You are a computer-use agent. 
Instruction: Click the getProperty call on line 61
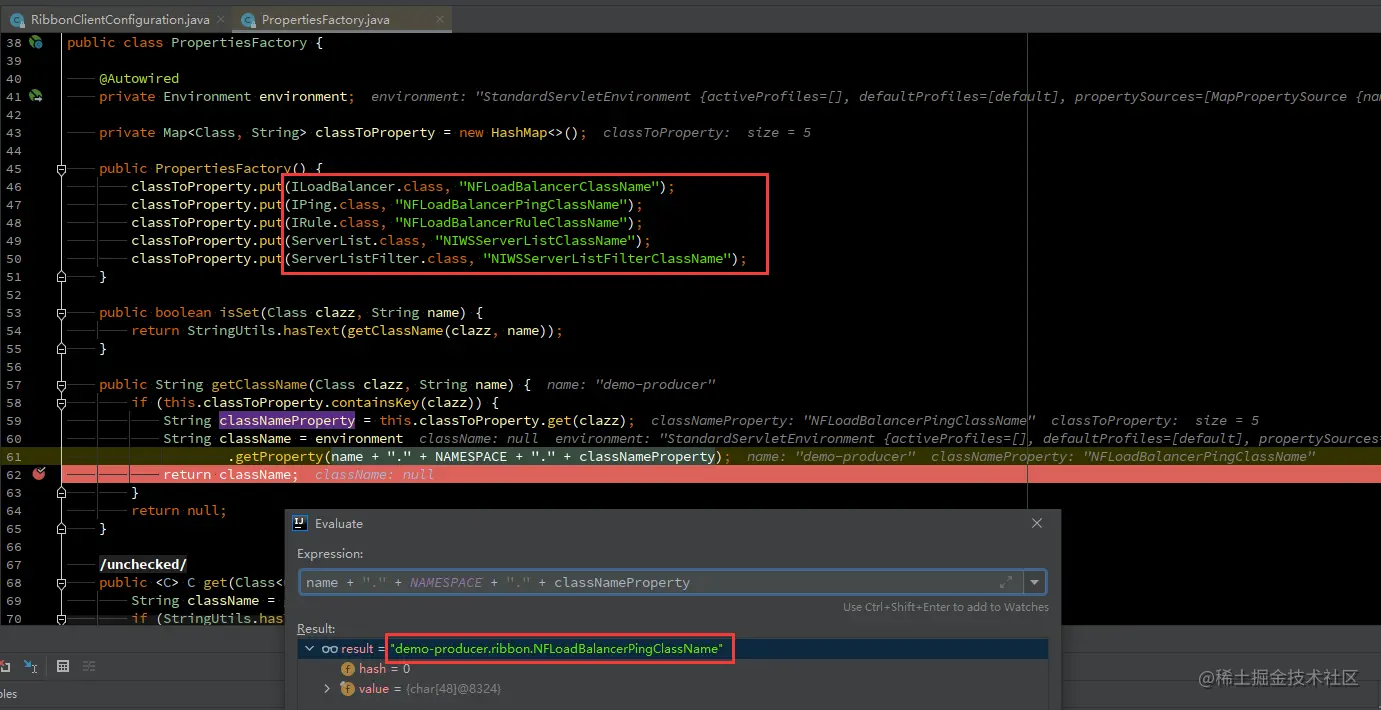pos(280,456)
